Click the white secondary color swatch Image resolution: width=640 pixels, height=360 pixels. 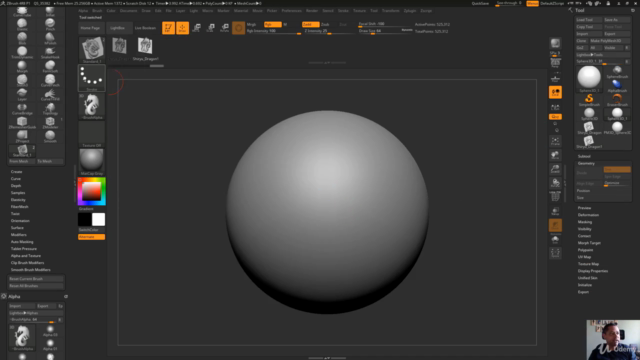pos(98,220)
